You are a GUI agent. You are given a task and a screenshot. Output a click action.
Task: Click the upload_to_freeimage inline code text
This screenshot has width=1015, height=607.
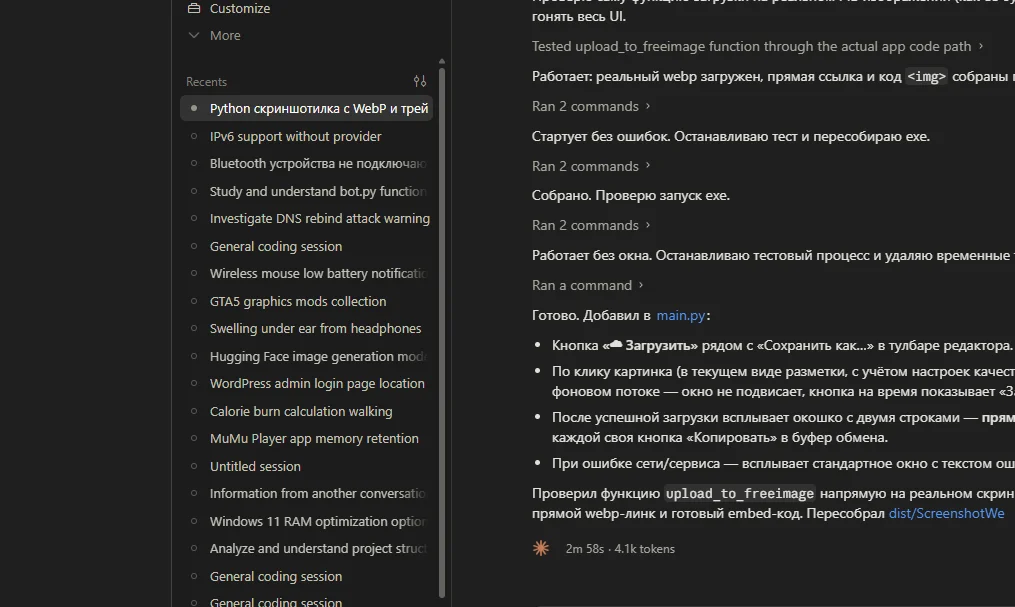pos(739,493)
